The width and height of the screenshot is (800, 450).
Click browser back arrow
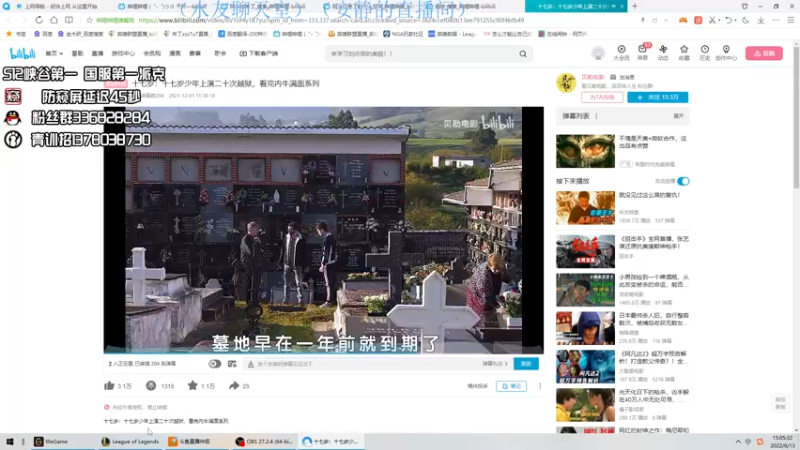pos(9,20)
